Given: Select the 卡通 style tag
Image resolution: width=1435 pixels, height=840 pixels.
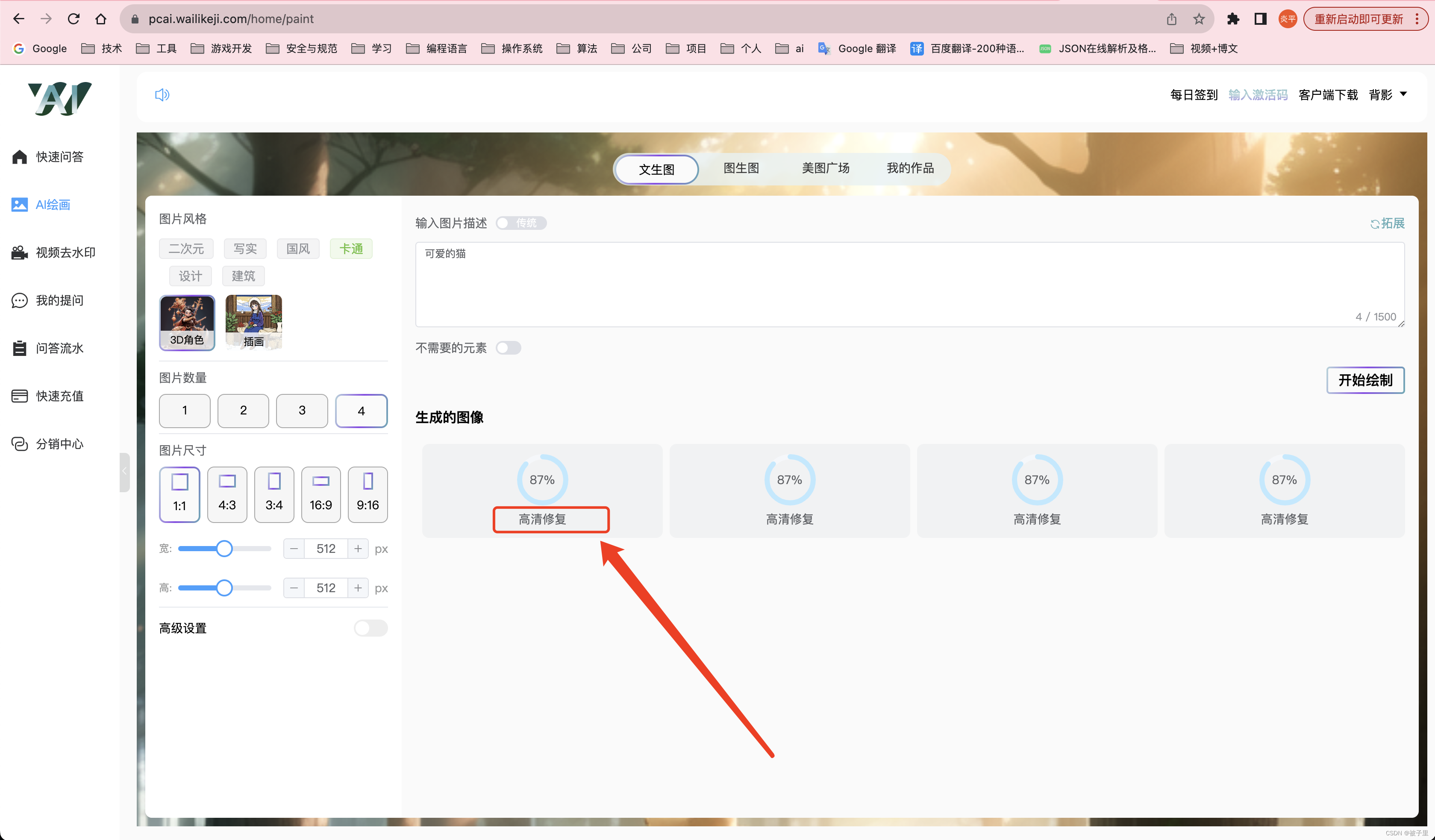Looking at the screenshot, I should click(x=351, y=248).
